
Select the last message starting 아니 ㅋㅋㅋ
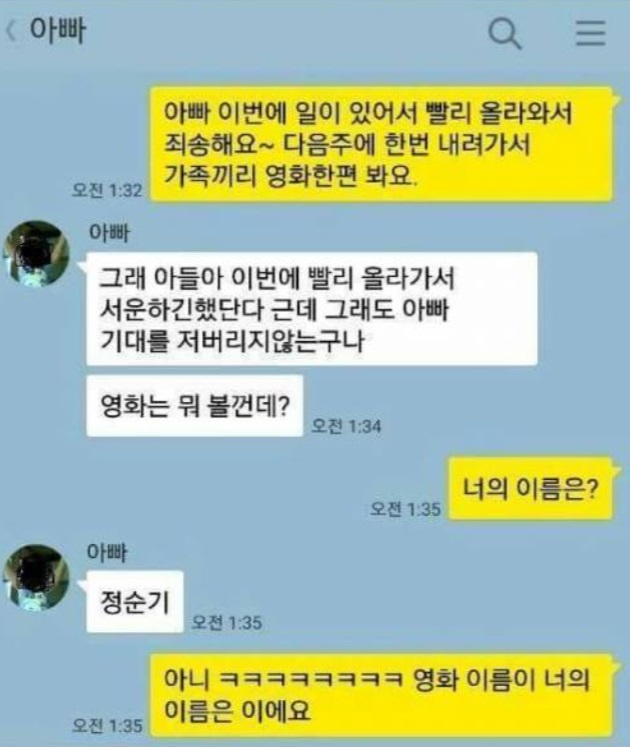point(381,695)
